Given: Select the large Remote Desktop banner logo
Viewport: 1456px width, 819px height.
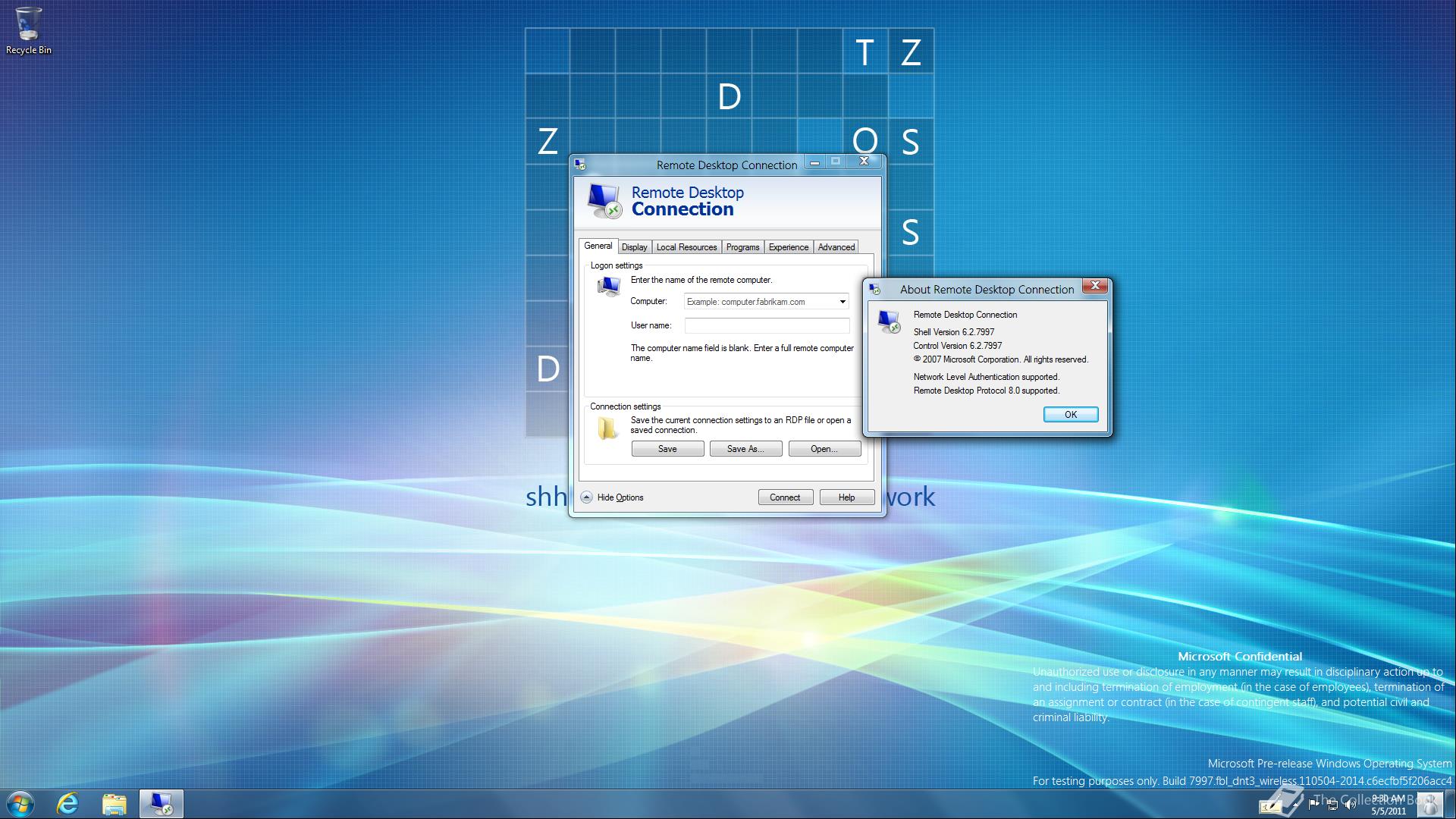Looking at the screenshot, I should [x=604, y=201].
